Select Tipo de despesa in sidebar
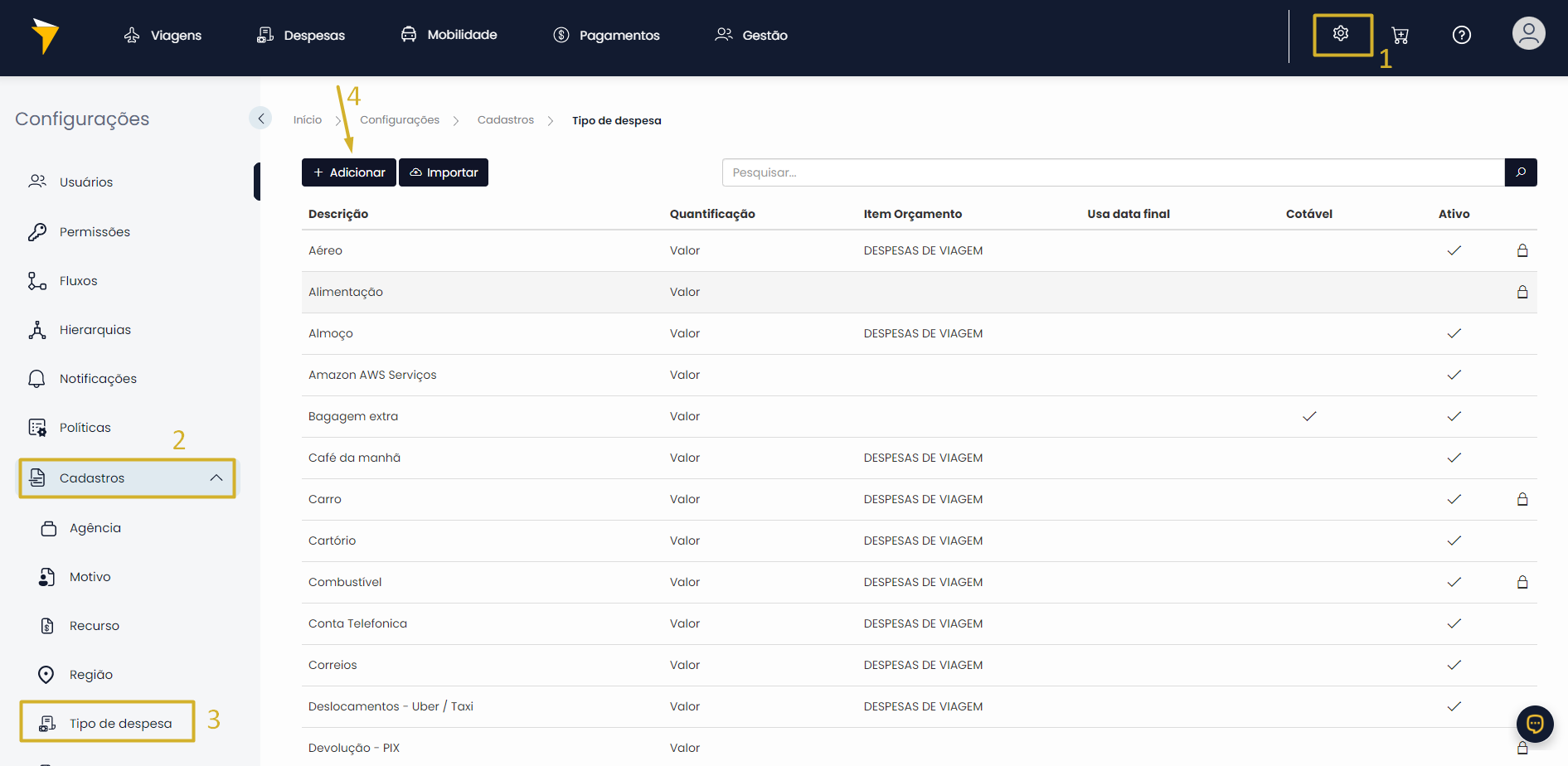 (108, 723)
